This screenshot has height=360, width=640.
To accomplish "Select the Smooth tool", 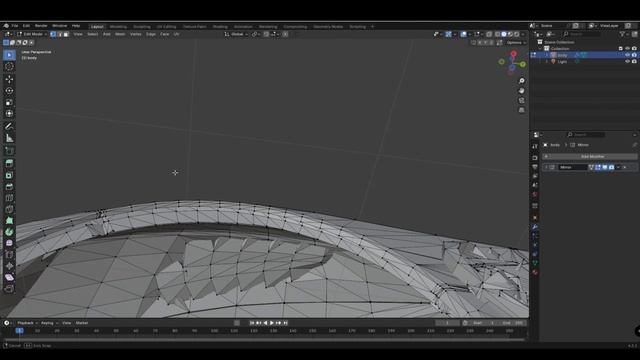I will (9, 243).
